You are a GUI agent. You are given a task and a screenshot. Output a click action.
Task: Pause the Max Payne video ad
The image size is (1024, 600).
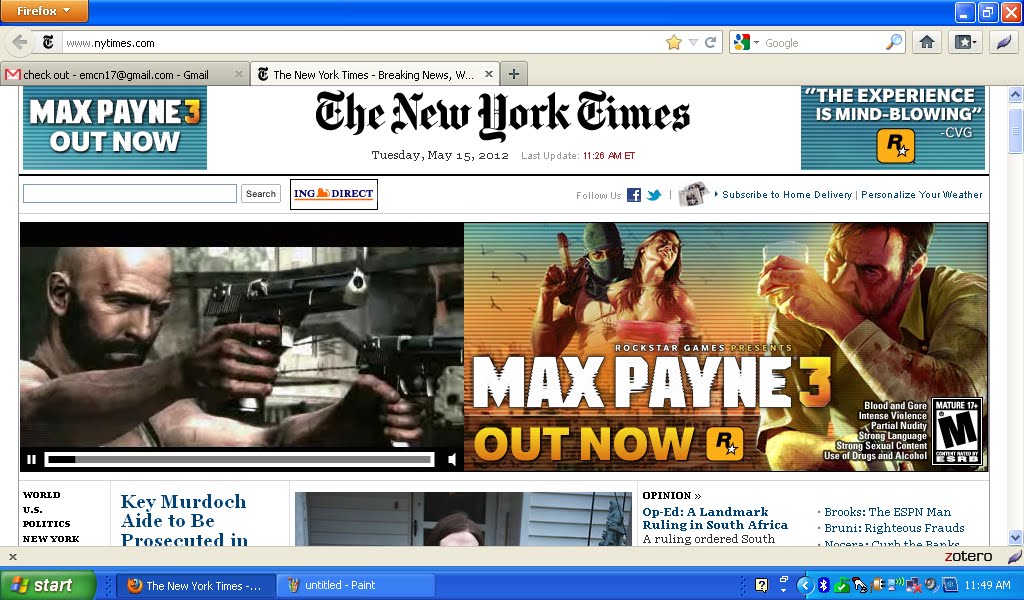[31, 460]
